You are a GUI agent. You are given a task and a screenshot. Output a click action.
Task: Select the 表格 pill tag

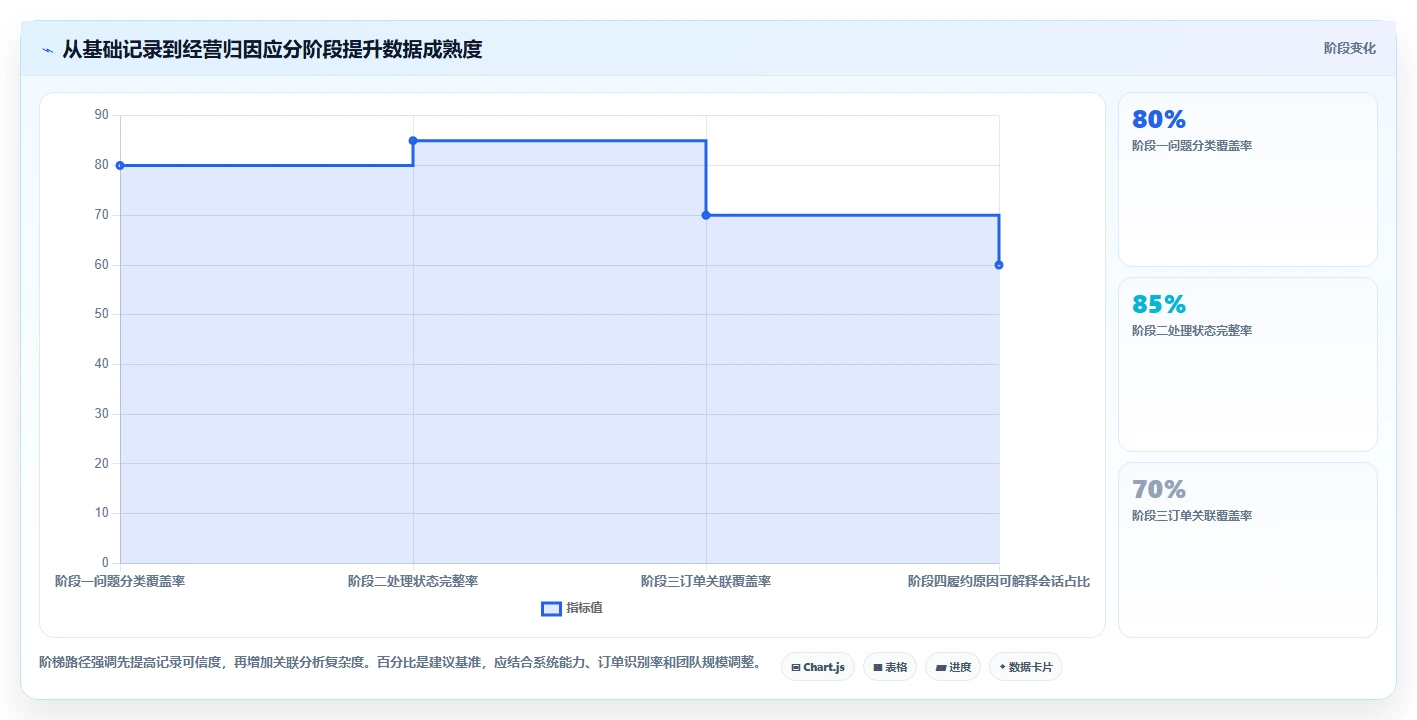890,667
